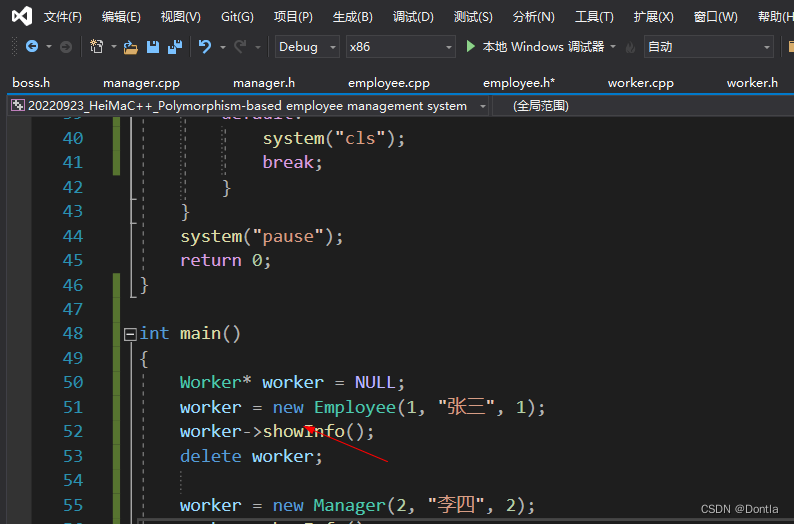Click the save file icon
This screenshot has width=794, height=524.
tap(152, 47)
